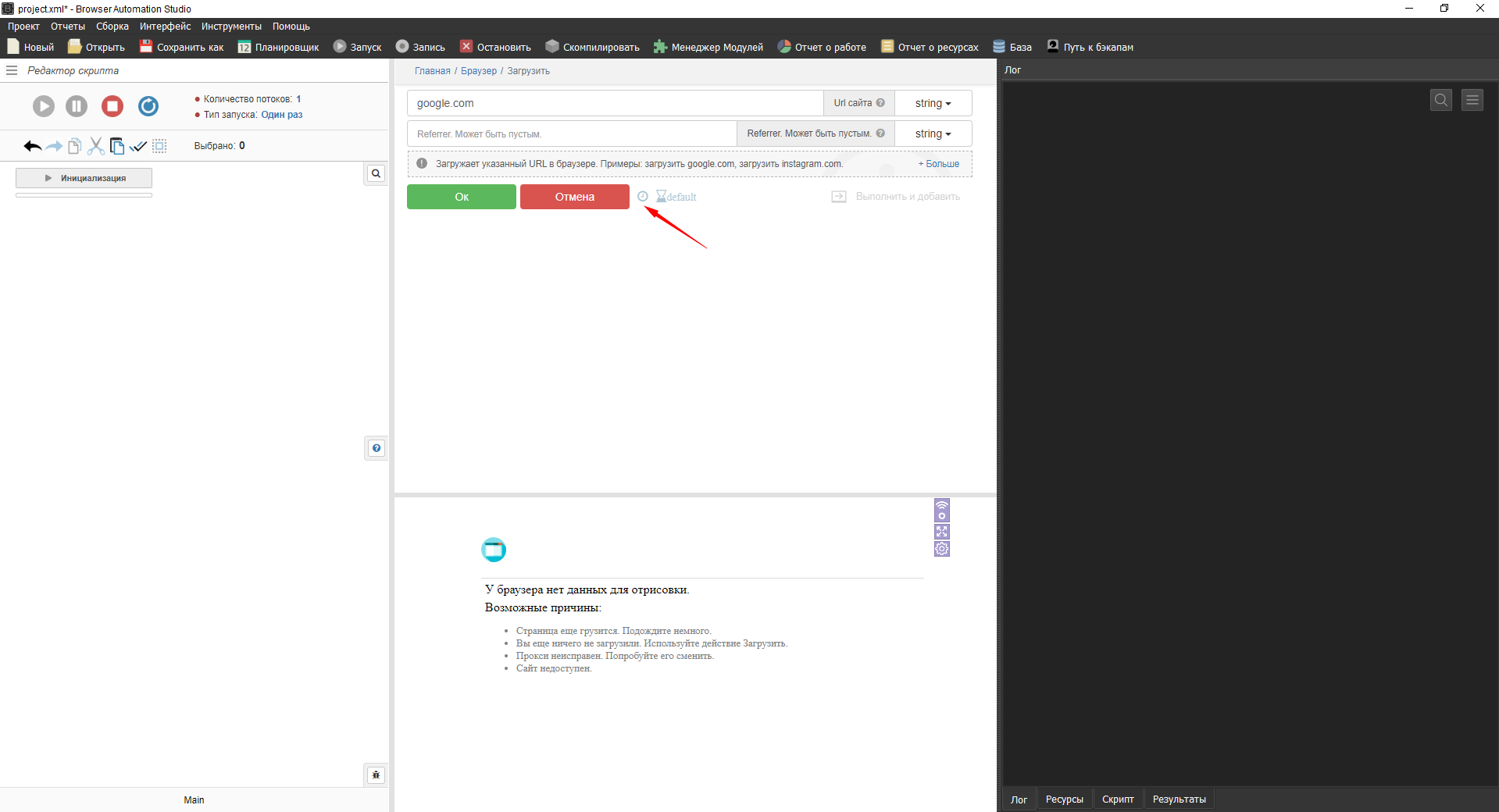Click the double-checkmark select all icon
The image size is (1499, 812).
[x=138, y=146]
